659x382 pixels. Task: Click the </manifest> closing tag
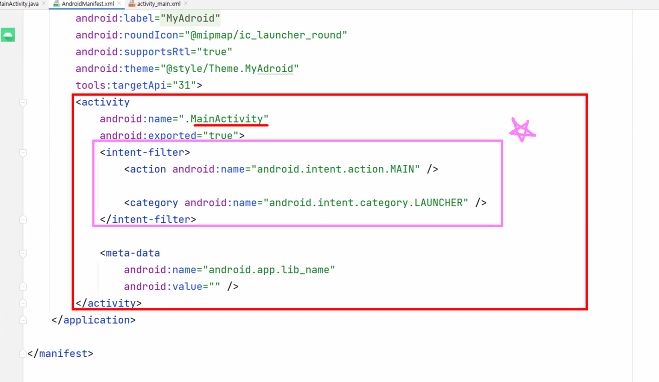pos(60,353)
